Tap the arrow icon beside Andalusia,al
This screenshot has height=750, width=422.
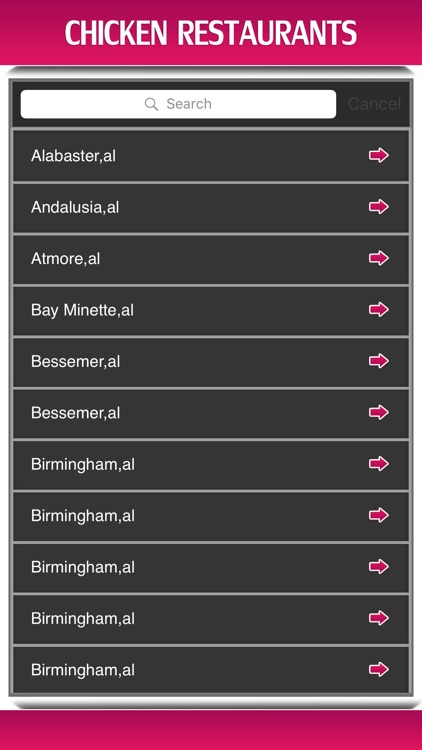click(378, 207)
